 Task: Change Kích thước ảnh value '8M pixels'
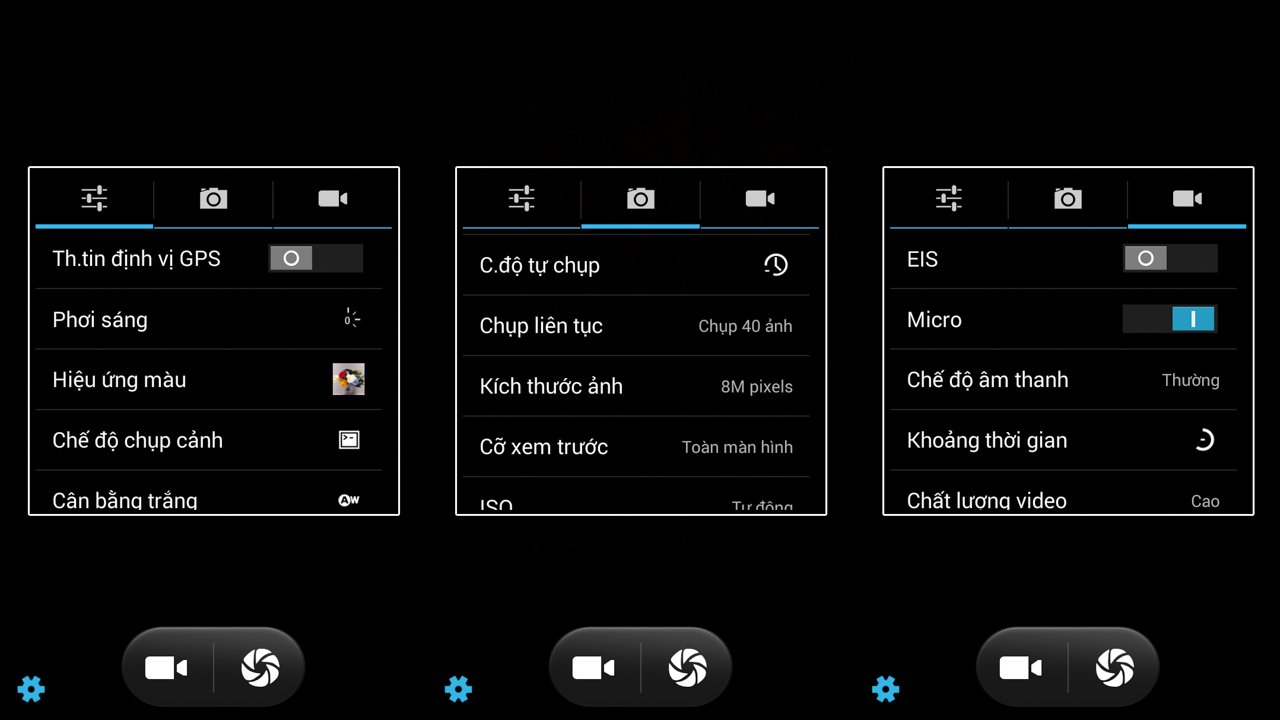click(757, 387)
